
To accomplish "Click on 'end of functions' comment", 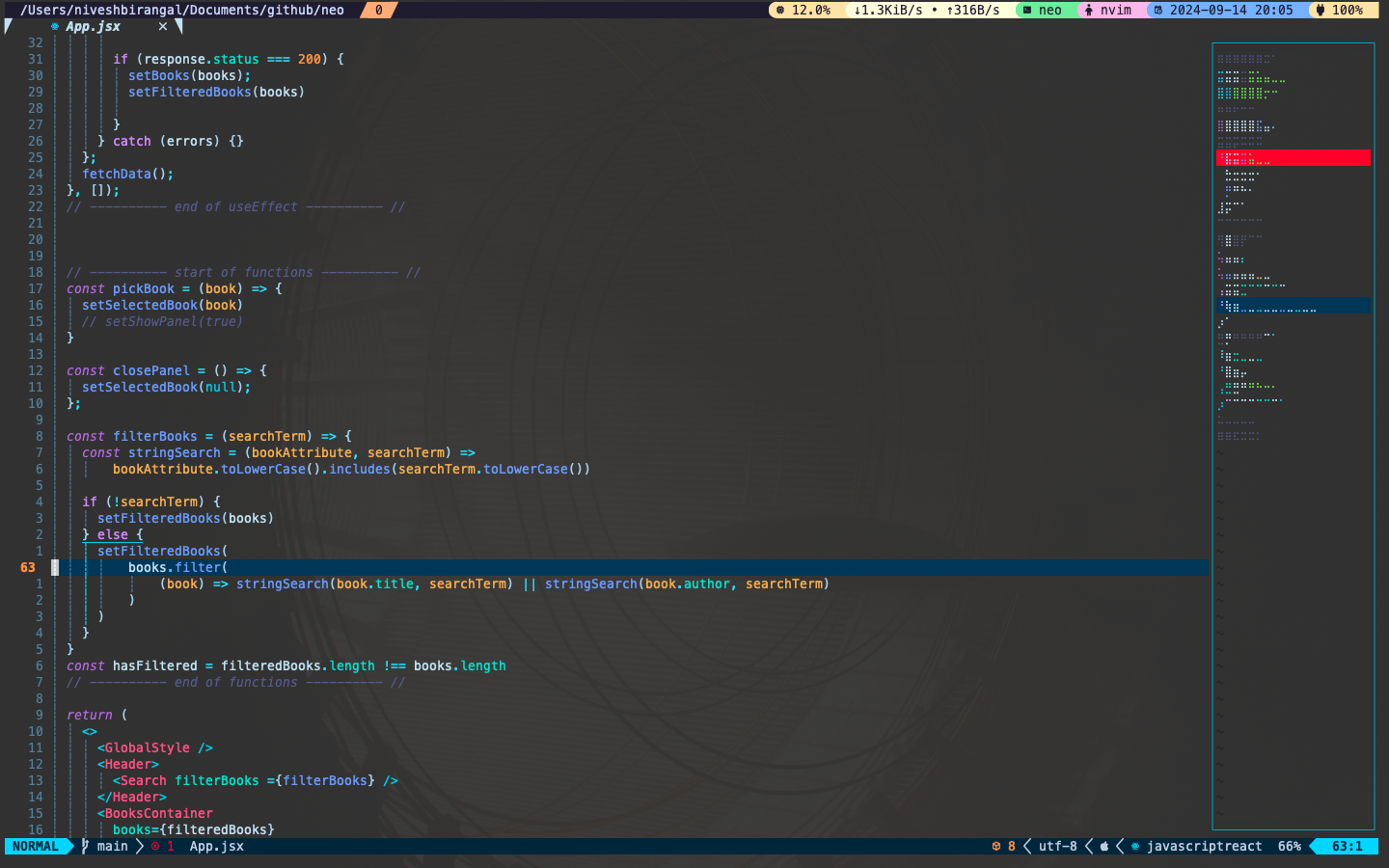I will click(236, 683).
